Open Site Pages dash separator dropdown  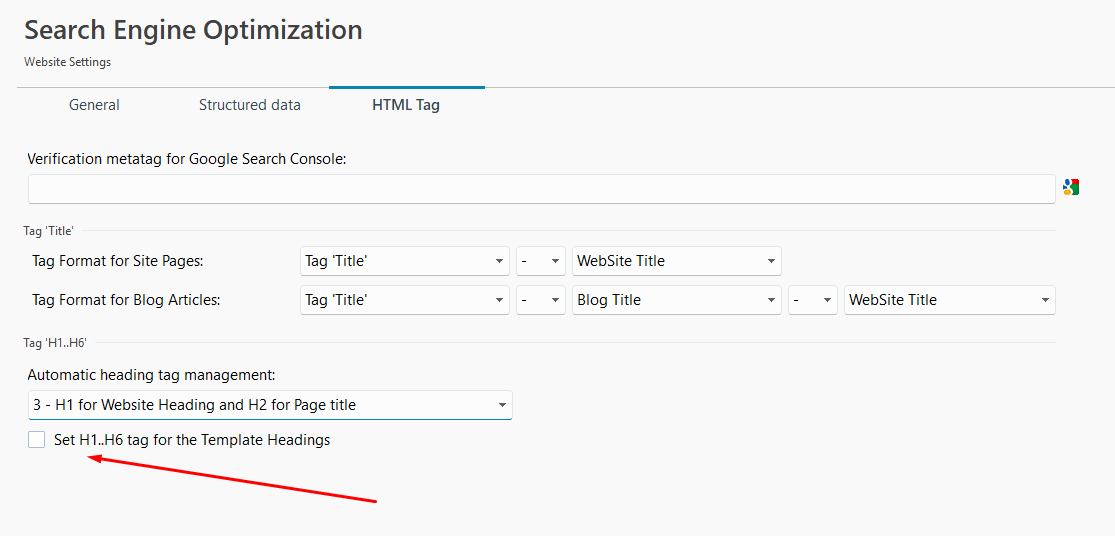(x=541, y=261)
